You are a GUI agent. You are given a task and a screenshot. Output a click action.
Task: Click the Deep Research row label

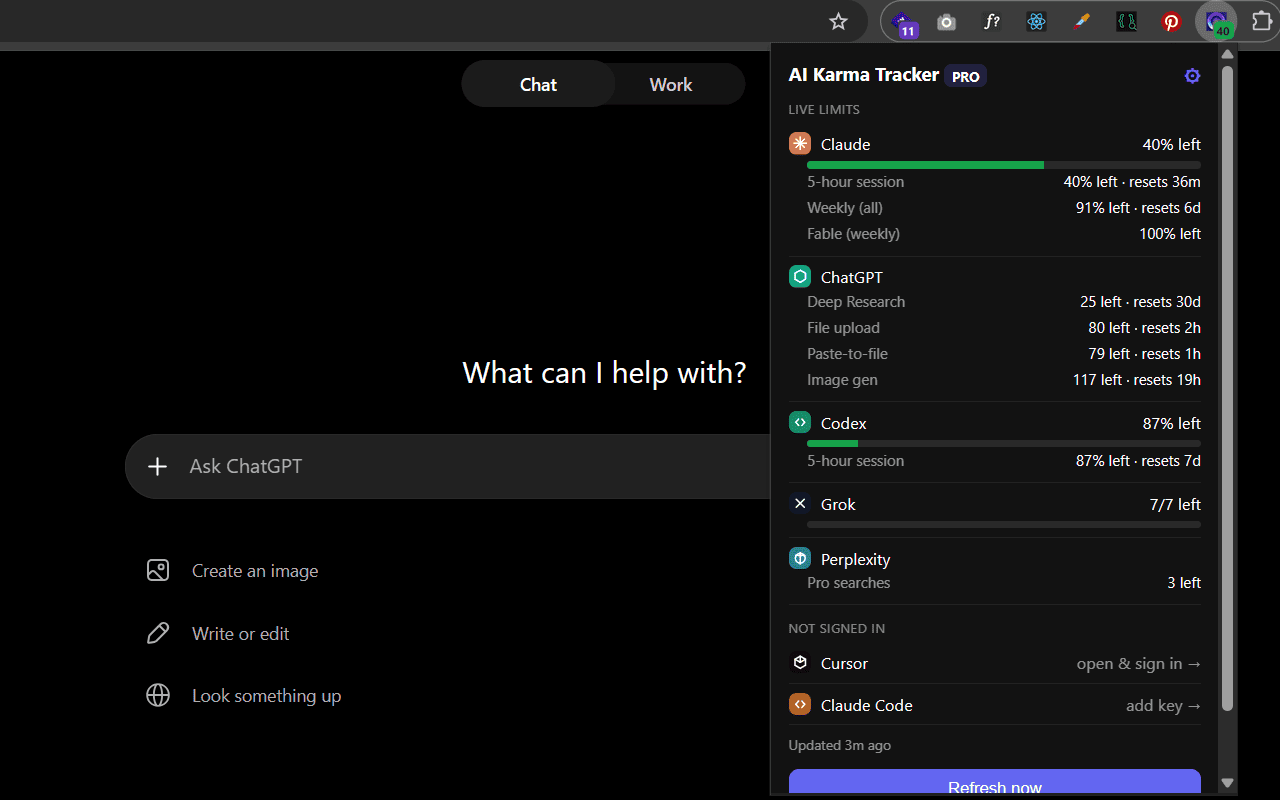(x=856, y=302)
